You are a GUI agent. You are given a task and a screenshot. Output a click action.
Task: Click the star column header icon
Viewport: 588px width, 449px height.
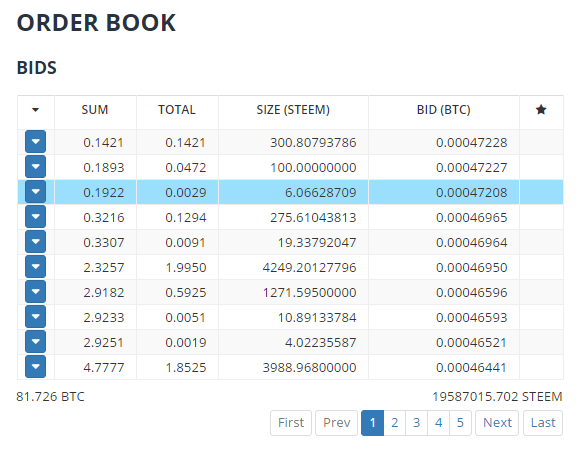point(541,110)
